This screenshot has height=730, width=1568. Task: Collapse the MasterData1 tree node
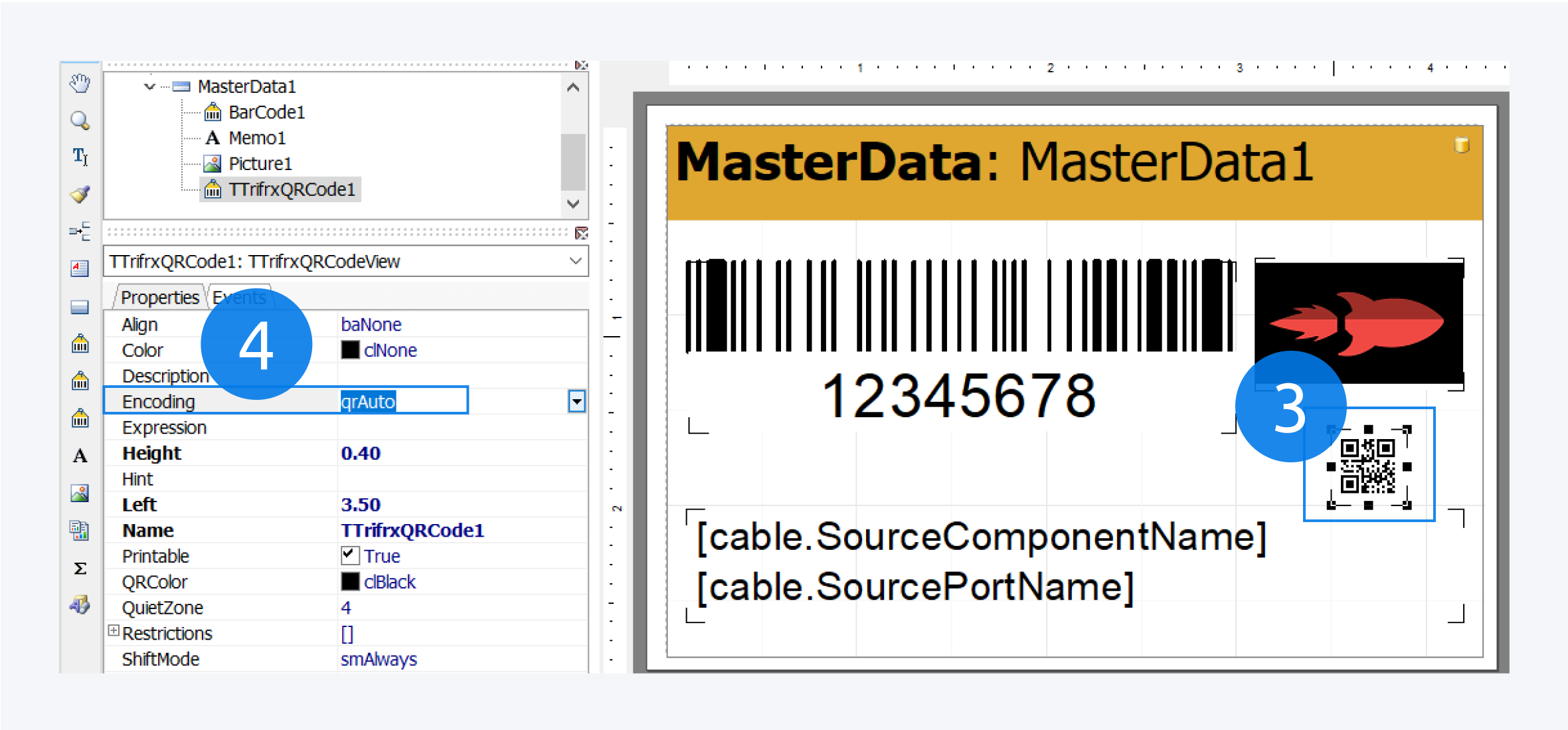(x=150, y=86)
